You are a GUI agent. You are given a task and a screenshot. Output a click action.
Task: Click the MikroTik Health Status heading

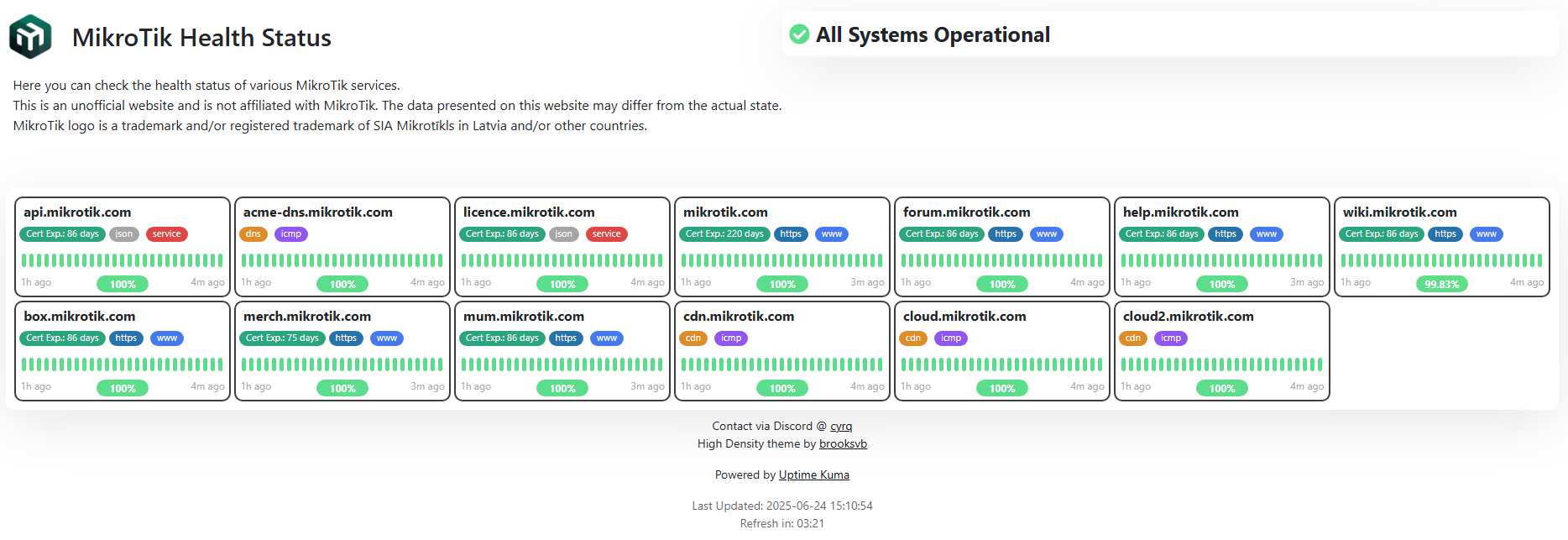pos(201,38)
